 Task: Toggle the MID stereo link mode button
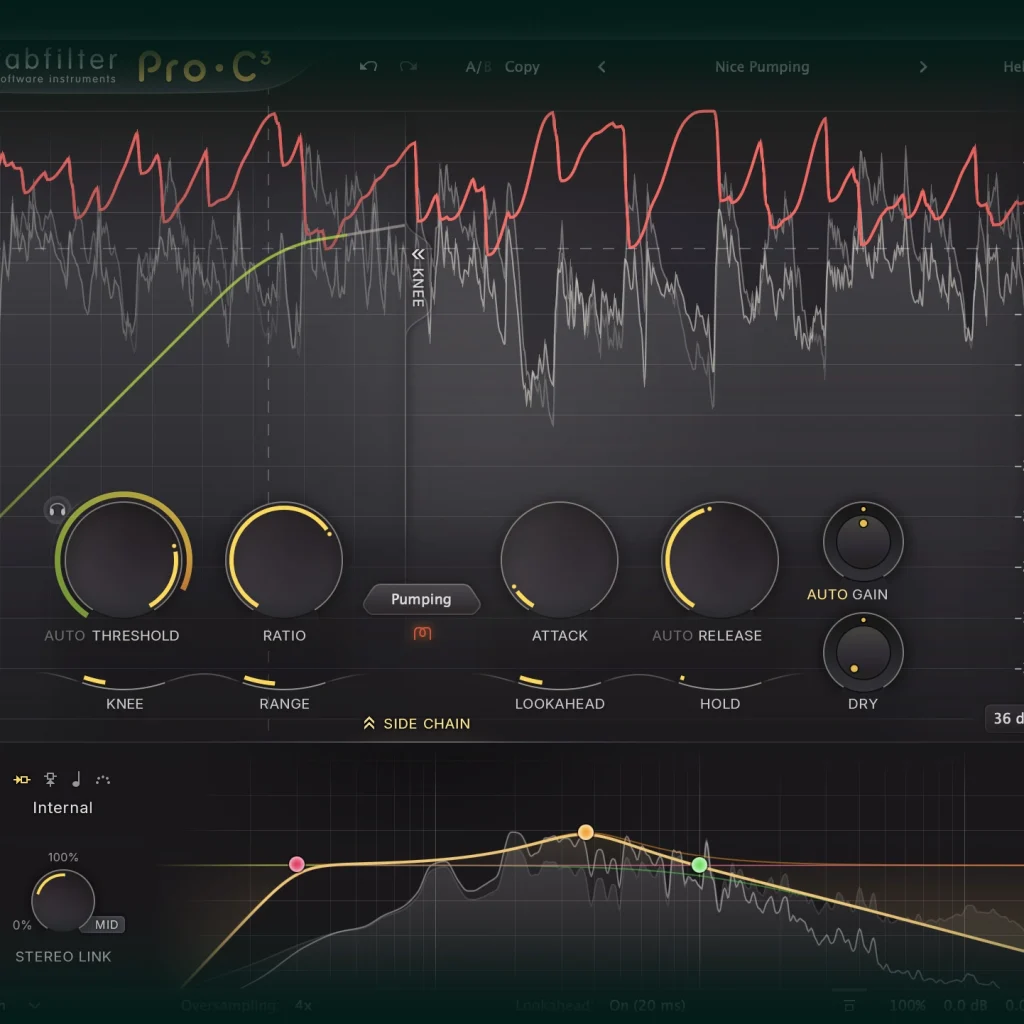[x=106, y=924]
